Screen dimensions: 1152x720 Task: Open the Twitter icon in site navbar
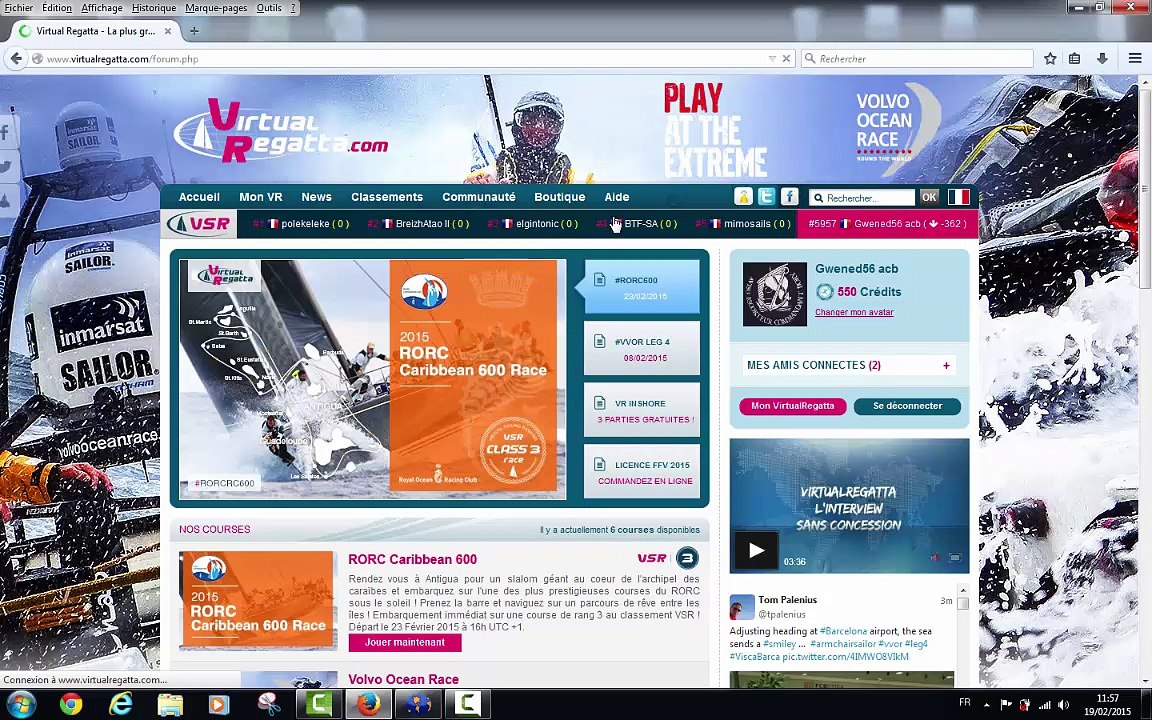click(766, 197)
